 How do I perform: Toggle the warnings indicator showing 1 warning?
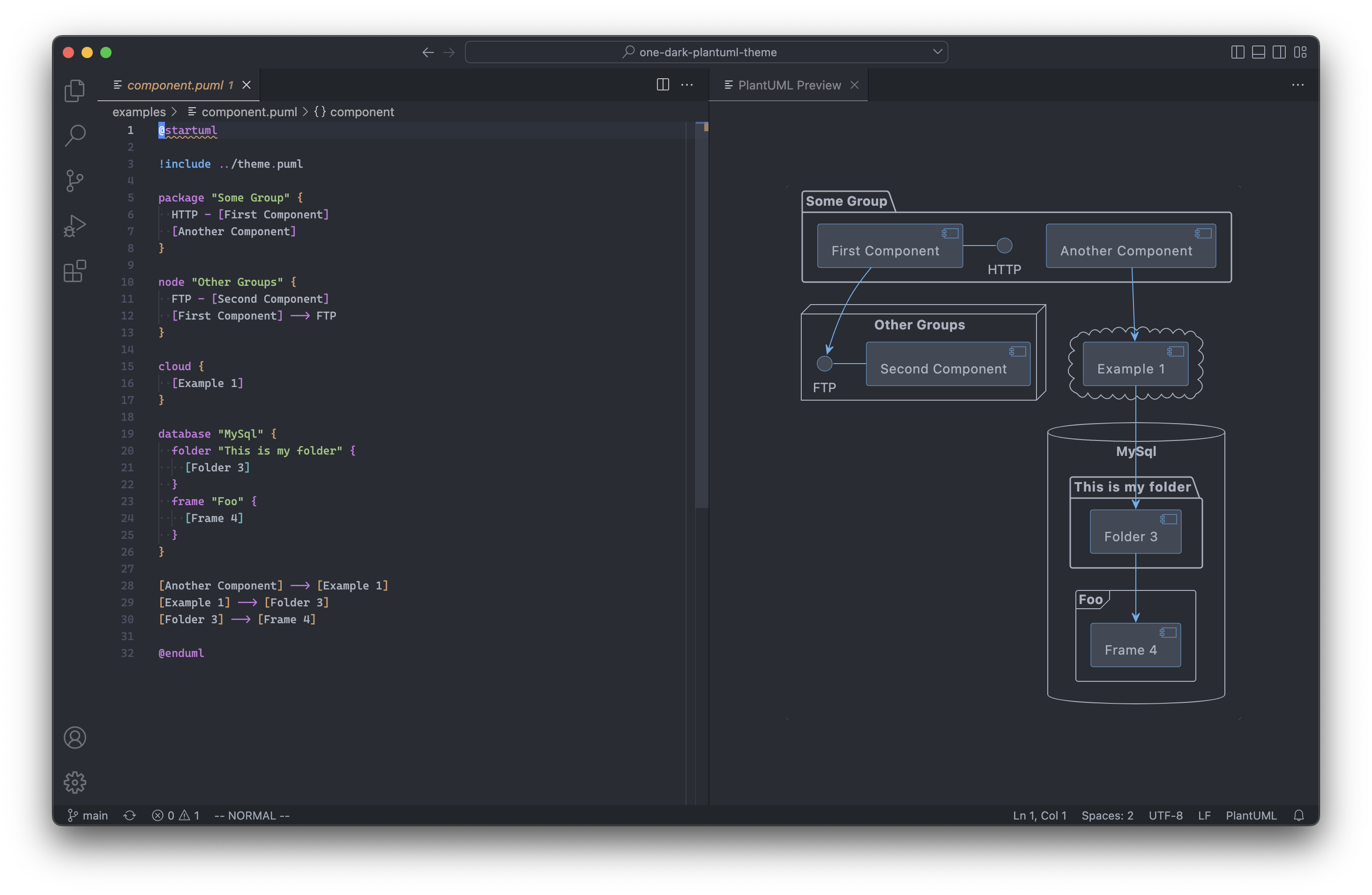190,816
